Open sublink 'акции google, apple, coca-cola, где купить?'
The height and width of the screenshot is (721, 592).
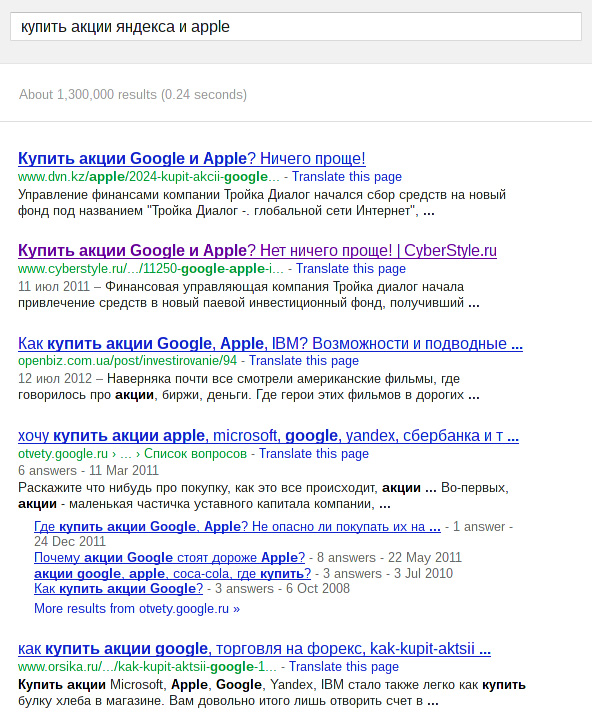(172, 573)
